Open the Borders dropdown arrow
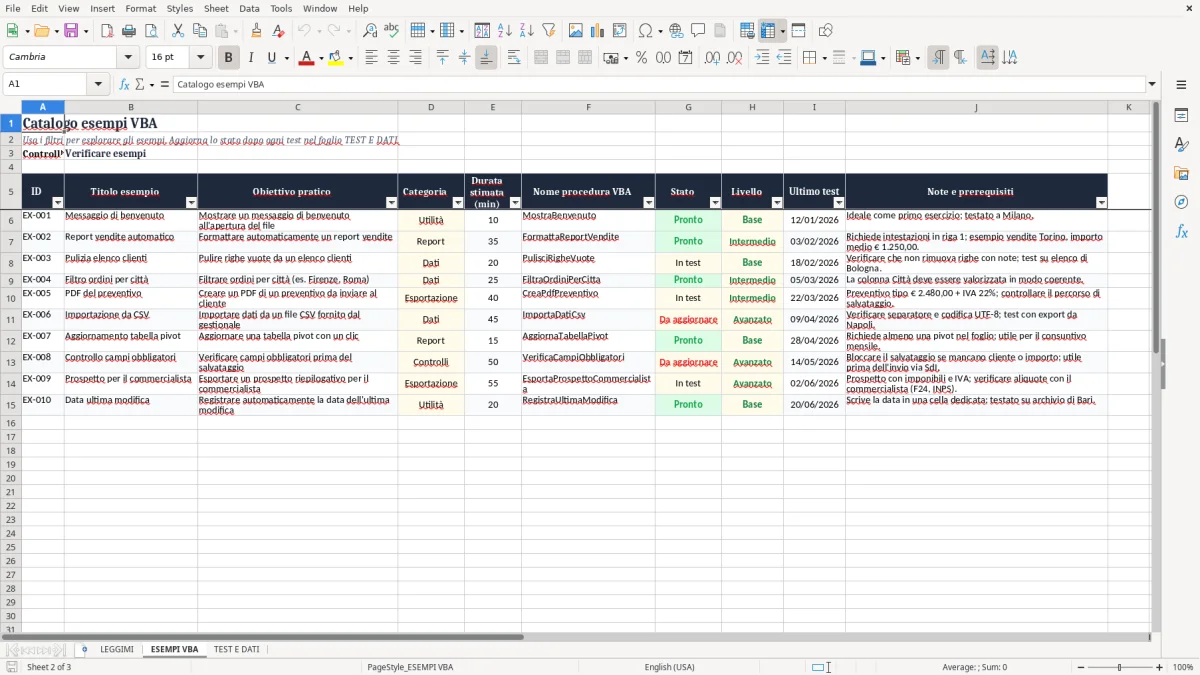The height and width of the screenshot is (675, 1200). [x=823, y=58]
